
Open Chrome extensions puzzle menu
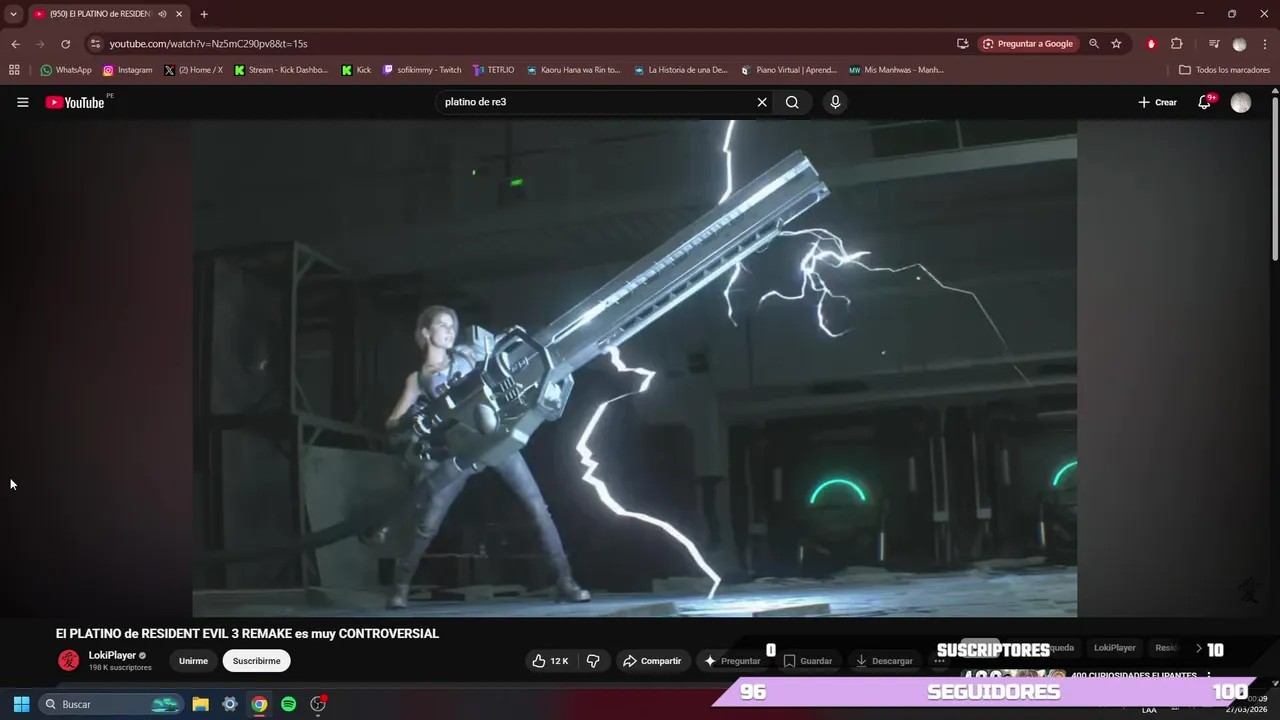pyautogui.click(x=1177, y=44)
